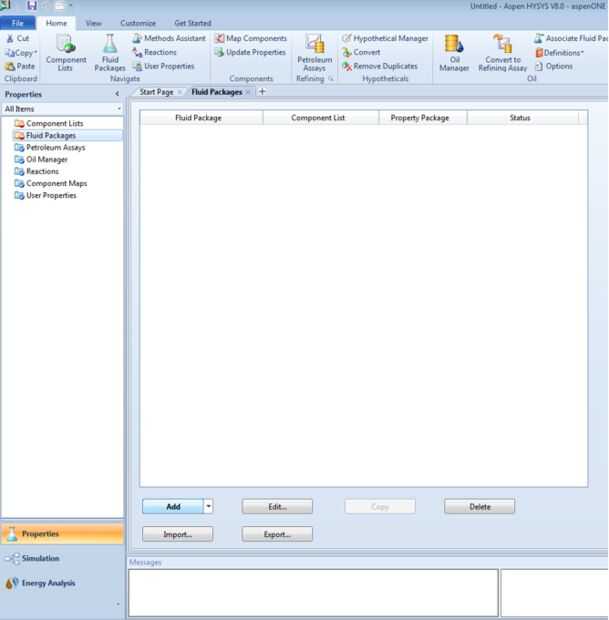Click the Fluid Package column header
The image size is (609, 620).
201,118
